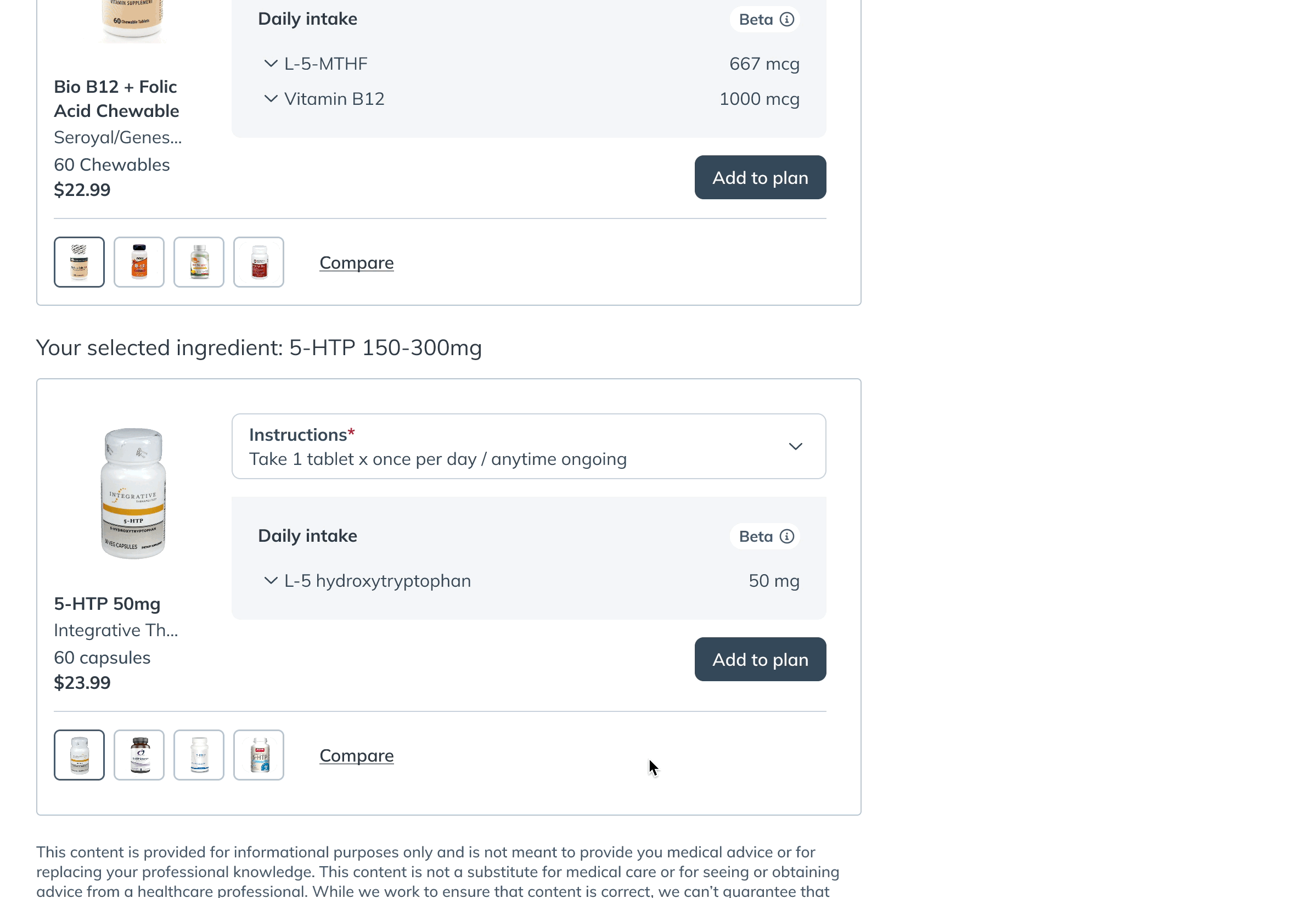This screenshot has height=898, width=1316.
Task: Select the third B12 product thumbnail
Action: click(x=199, y=262)
